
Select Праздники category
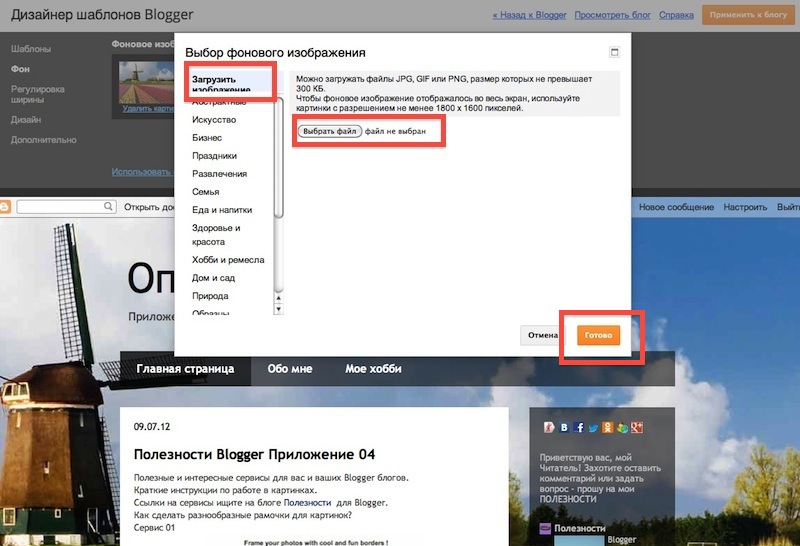click(214, 156)
